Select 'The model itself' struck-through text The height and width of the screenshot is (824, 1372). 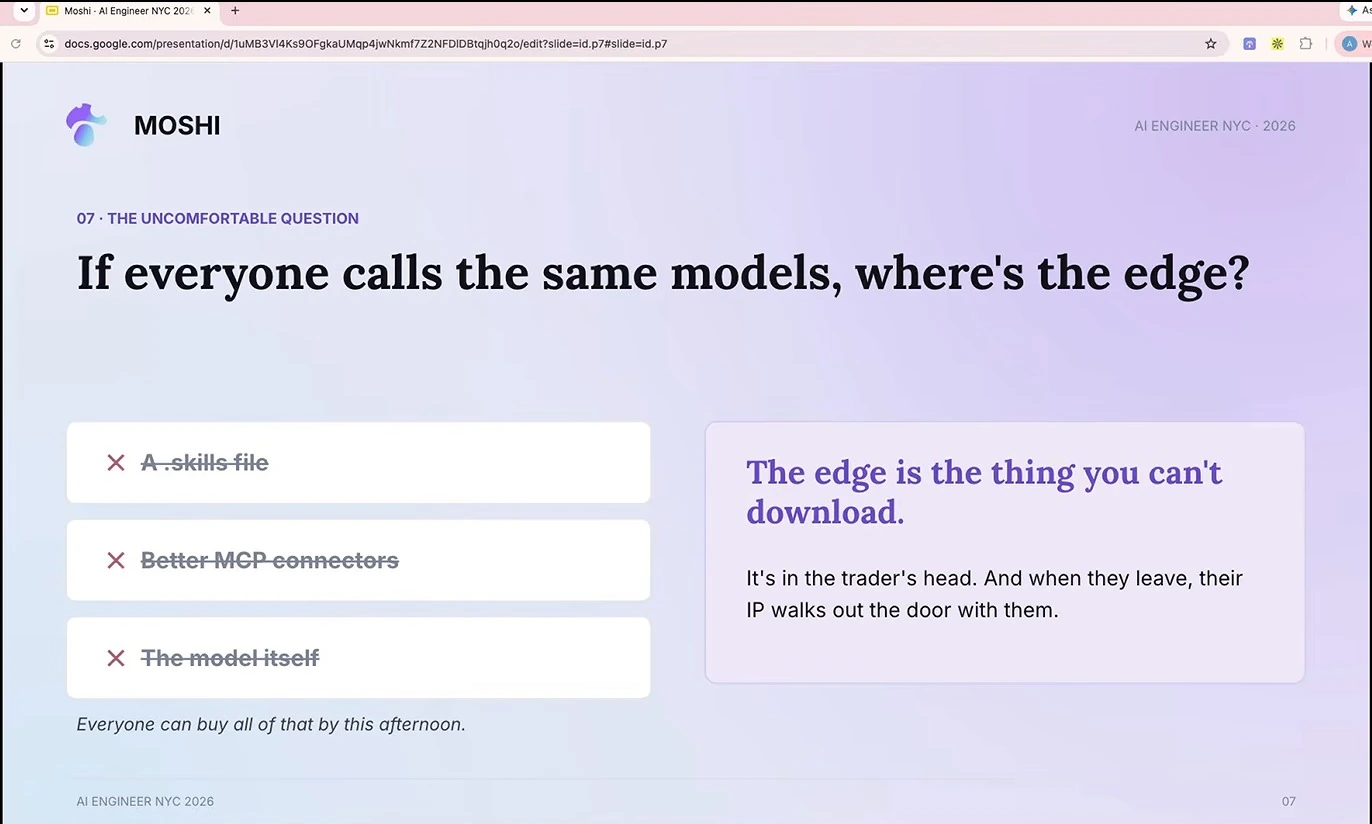click(230, 658)
